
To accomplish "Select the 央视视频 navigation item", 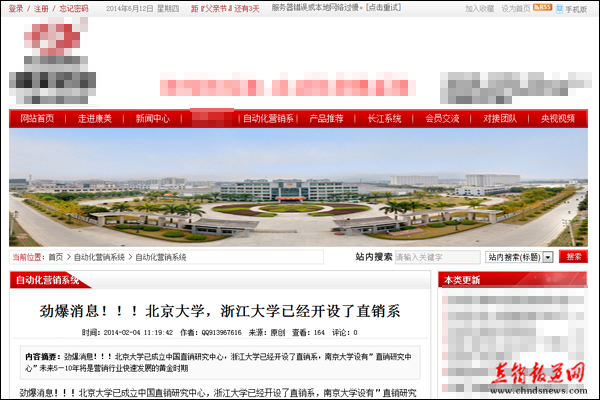I will 558,119.
